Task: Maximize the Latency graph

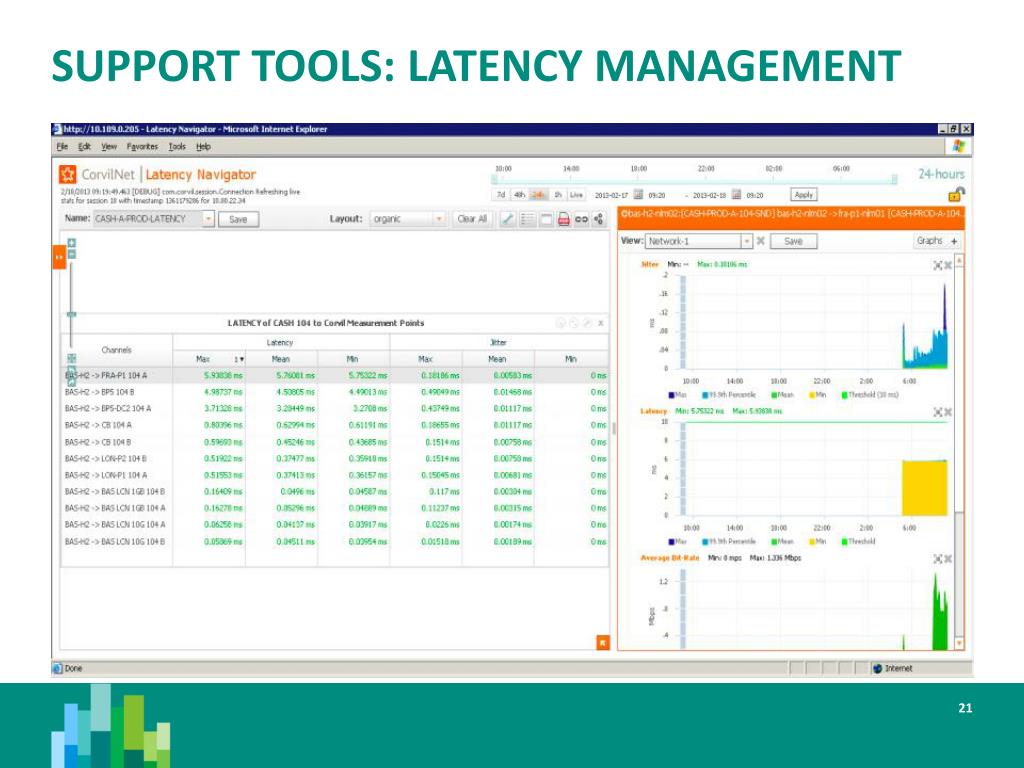Action: [x=938, y=412]
